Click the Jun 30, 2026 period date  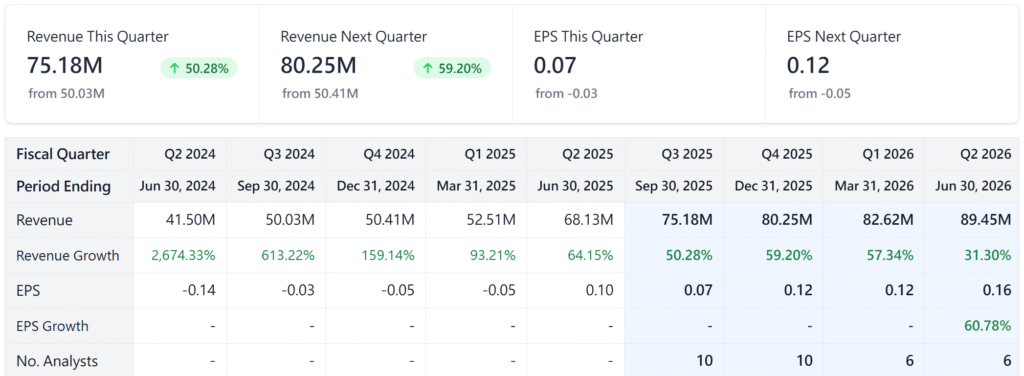(974, 186)
